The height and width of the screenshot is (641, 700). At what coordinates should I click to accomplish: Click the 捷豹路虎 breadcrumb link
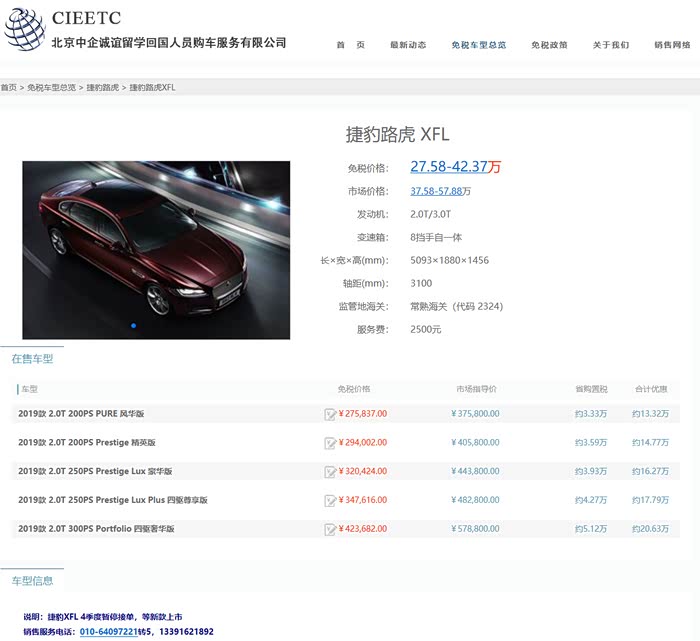point(103,88)
